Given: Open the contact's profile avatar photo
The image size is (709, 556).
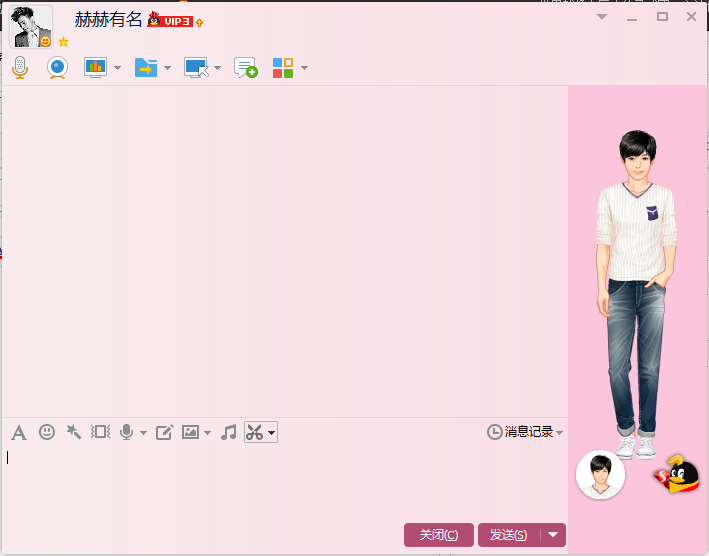Looking at the screenshot, I should pyautogui.click(x=31, y=27).
